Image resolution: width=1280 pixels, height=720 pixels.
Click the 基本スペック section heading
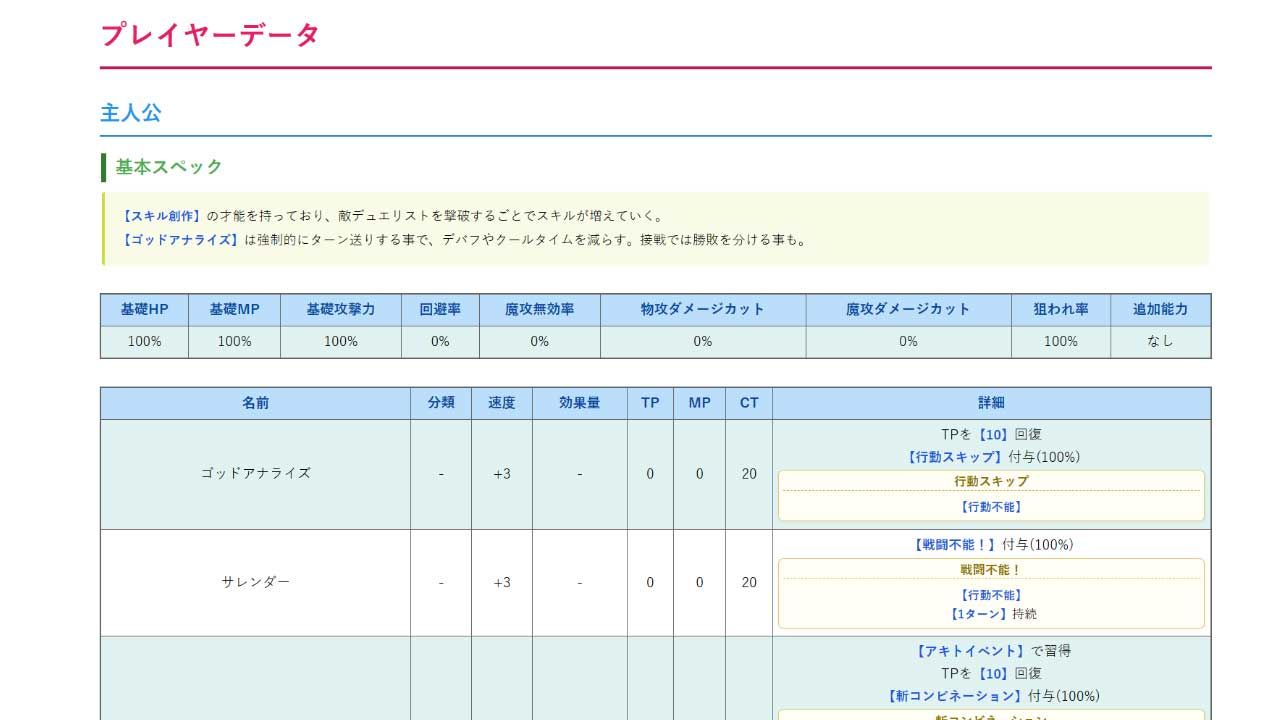165,166
